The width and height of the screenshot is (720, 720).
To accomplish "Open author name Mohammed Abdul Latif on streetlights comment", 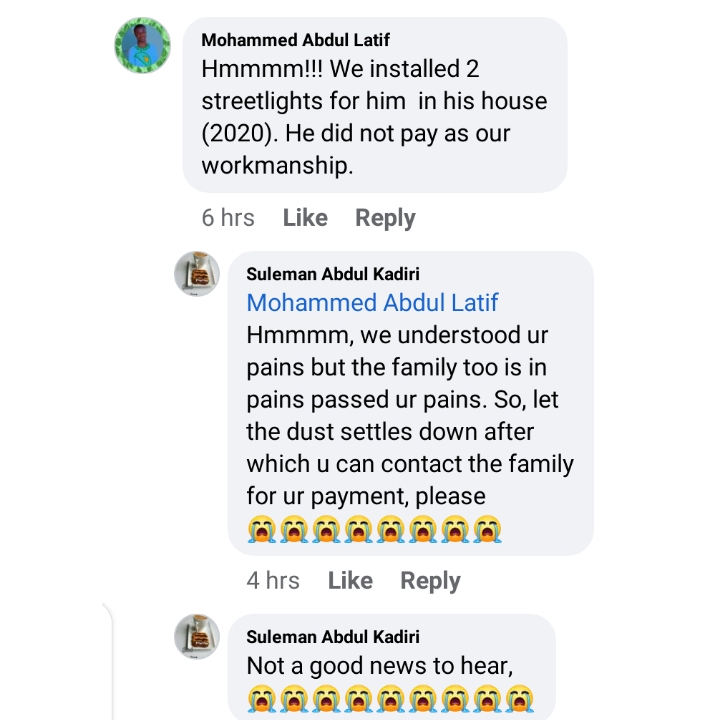I will [295, 40].
